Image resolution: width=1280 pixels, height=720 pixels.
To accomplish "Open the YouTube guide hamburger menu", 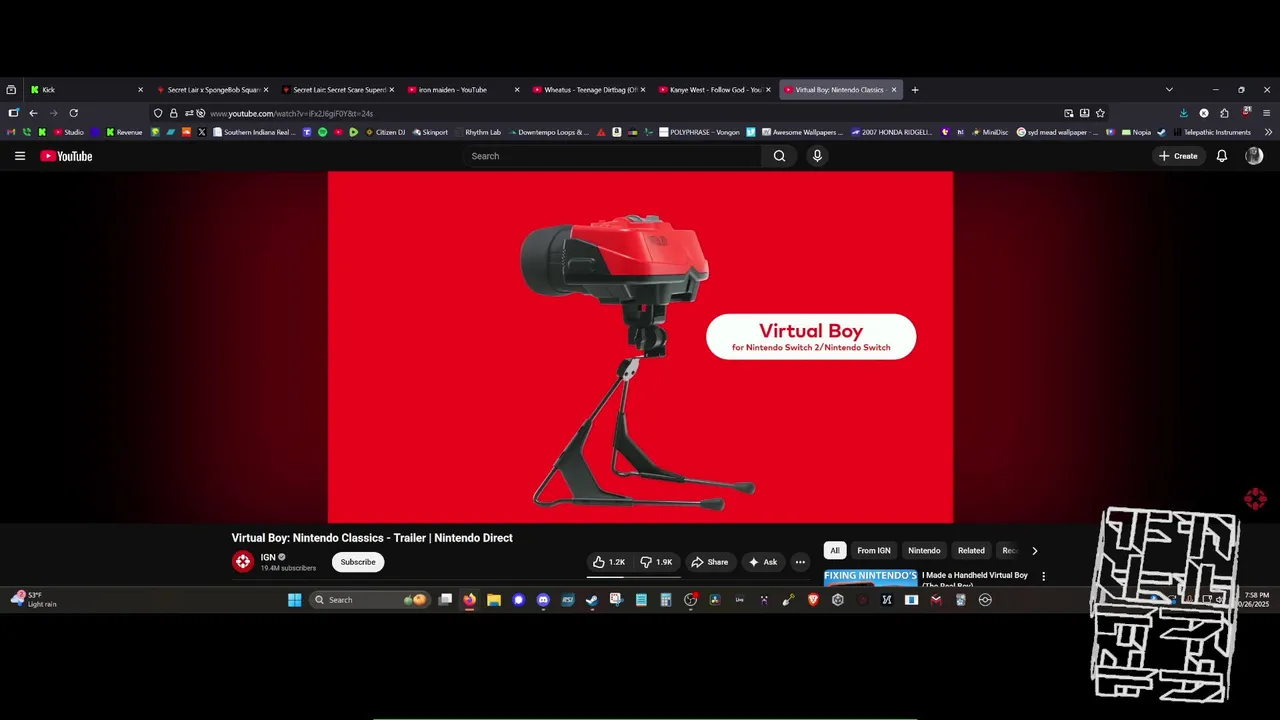I will (19, 156).
